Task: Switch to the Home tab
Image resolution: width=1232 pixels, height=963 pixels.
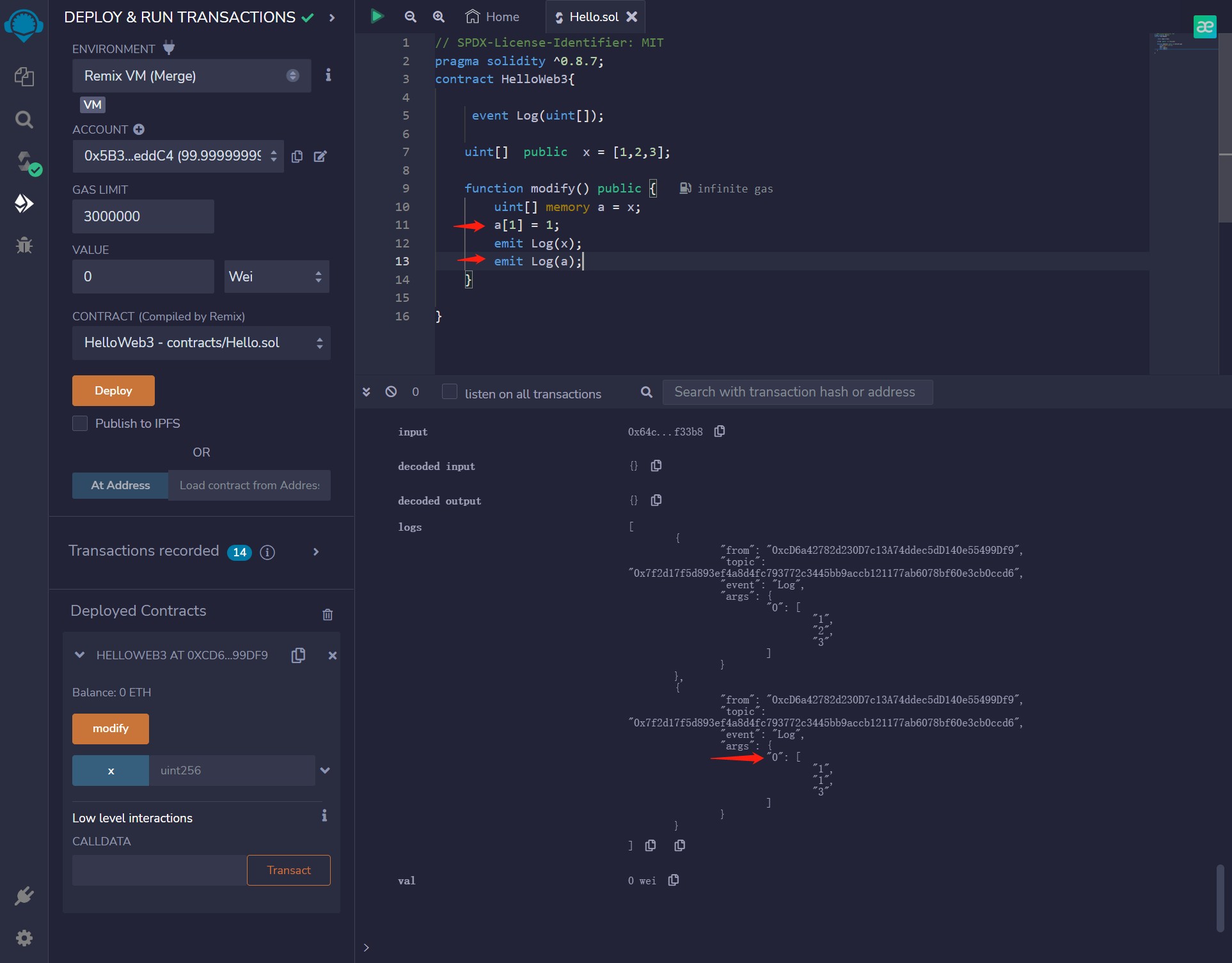Action: 493,17
